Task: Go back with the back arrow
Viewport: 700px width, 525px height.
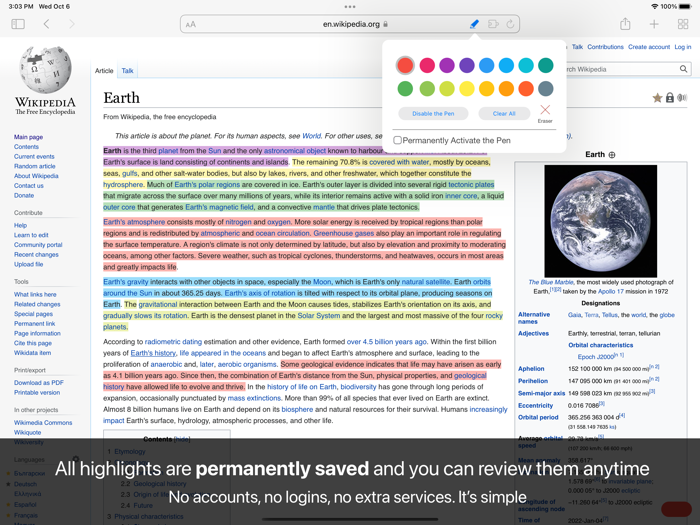Action: 46,24
